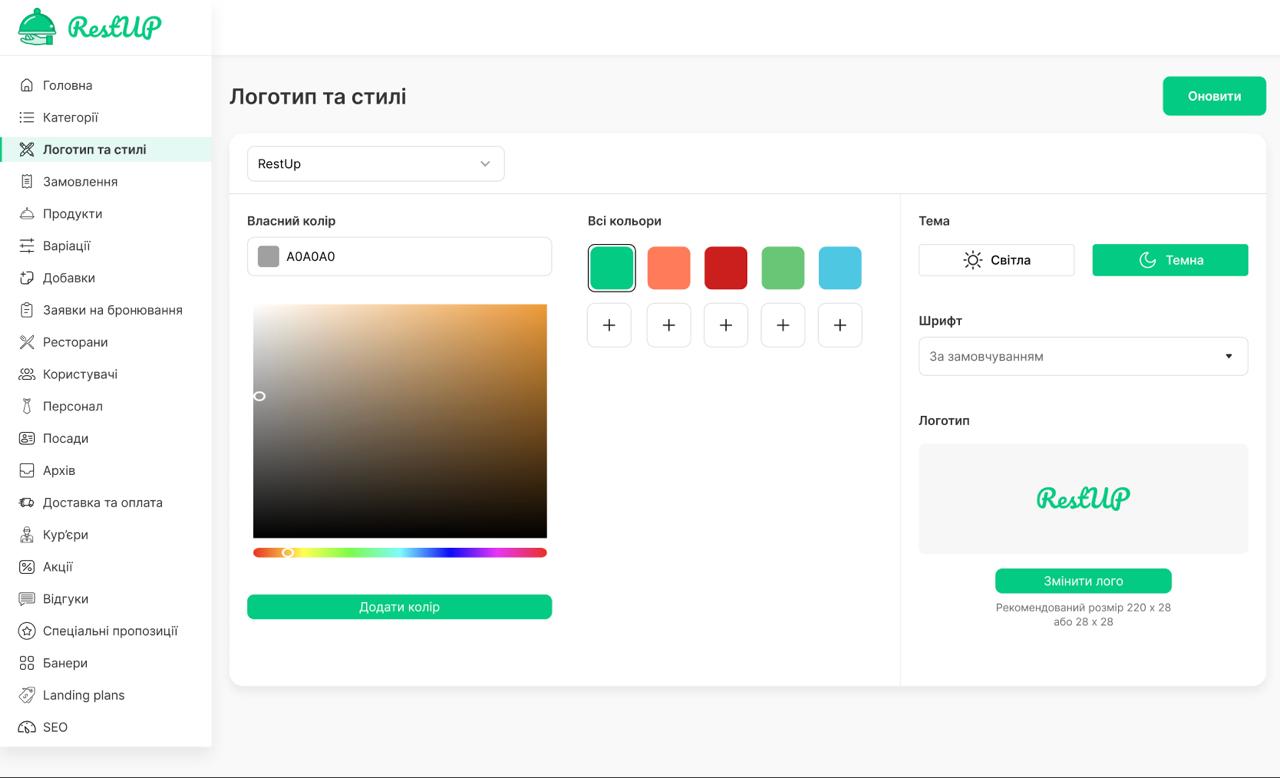
Task: Click the courier icon next to Кур'єри
Action: coord(27,535)
